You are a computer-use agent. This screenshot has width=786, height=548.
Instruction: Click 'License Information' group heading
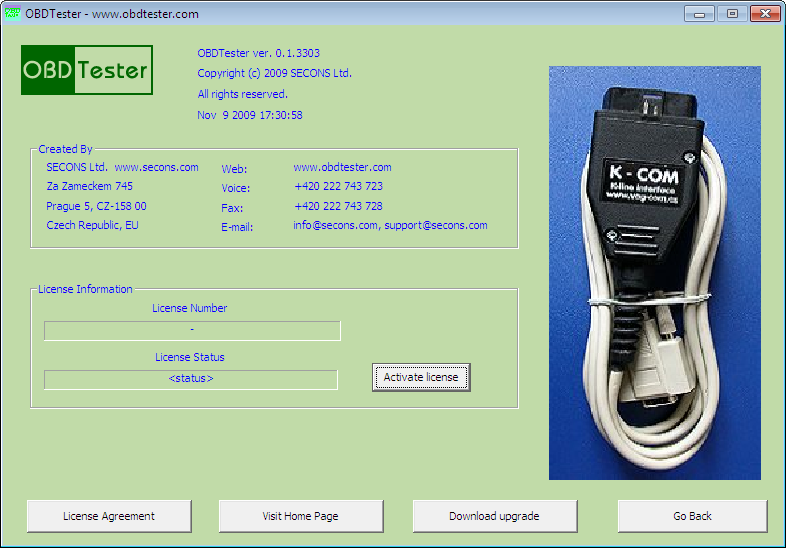(85, 289)
